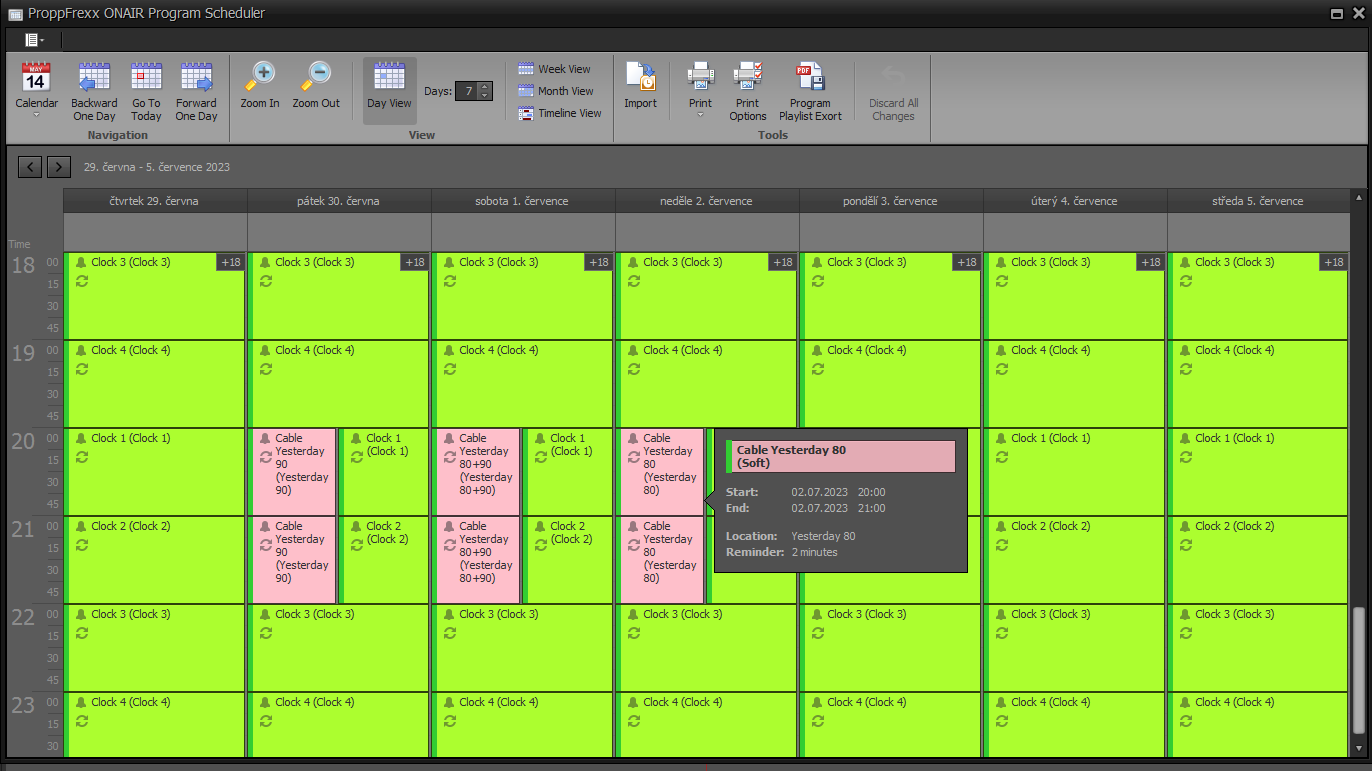Viewport: 1372px width, 771px height.
Task: Click Discard All Changes
Action: pyautogui.click(x=893, y=90)
